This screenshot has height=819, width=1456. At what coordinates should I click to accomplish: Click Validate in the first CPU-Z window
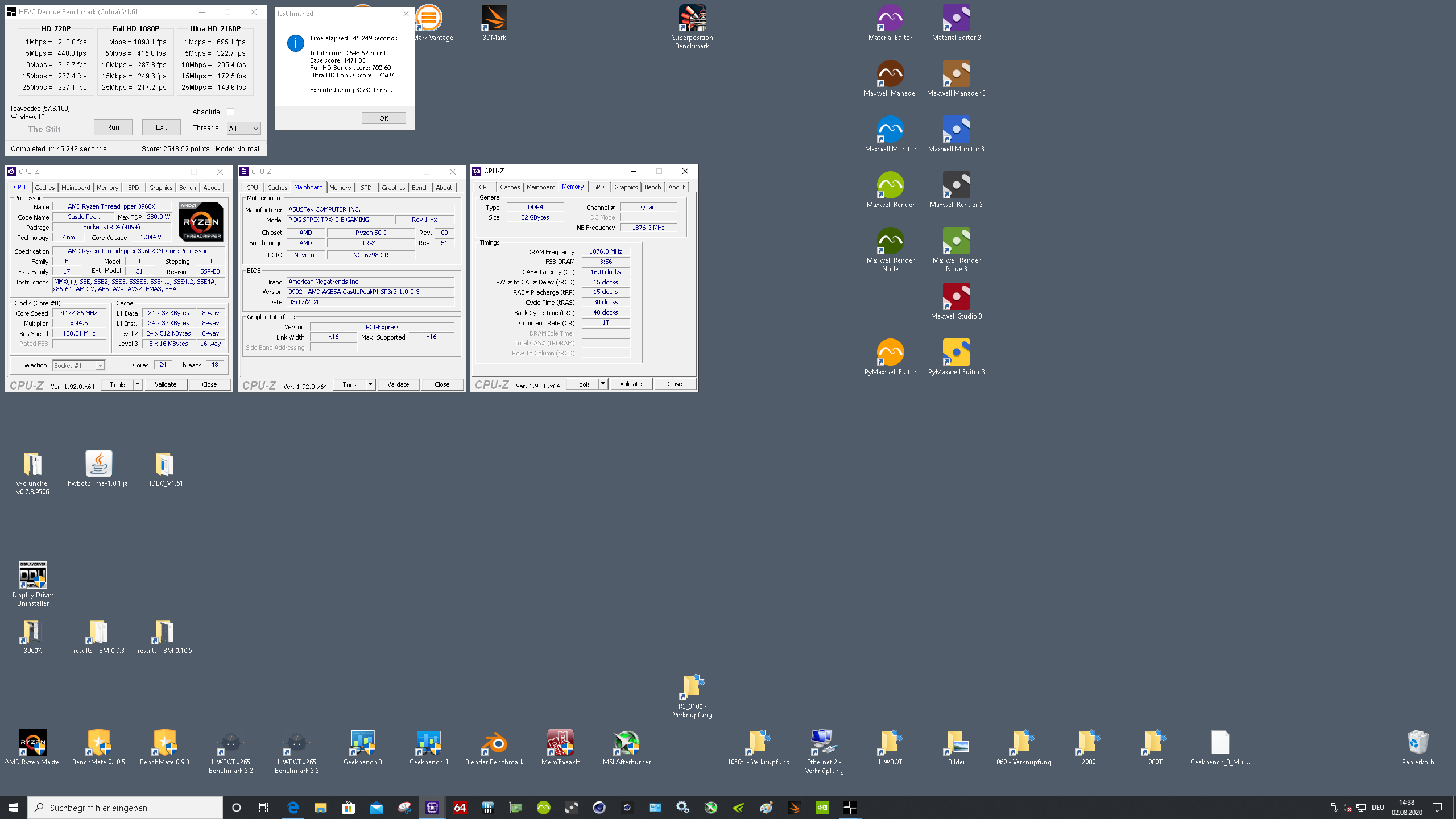(166, 384)
